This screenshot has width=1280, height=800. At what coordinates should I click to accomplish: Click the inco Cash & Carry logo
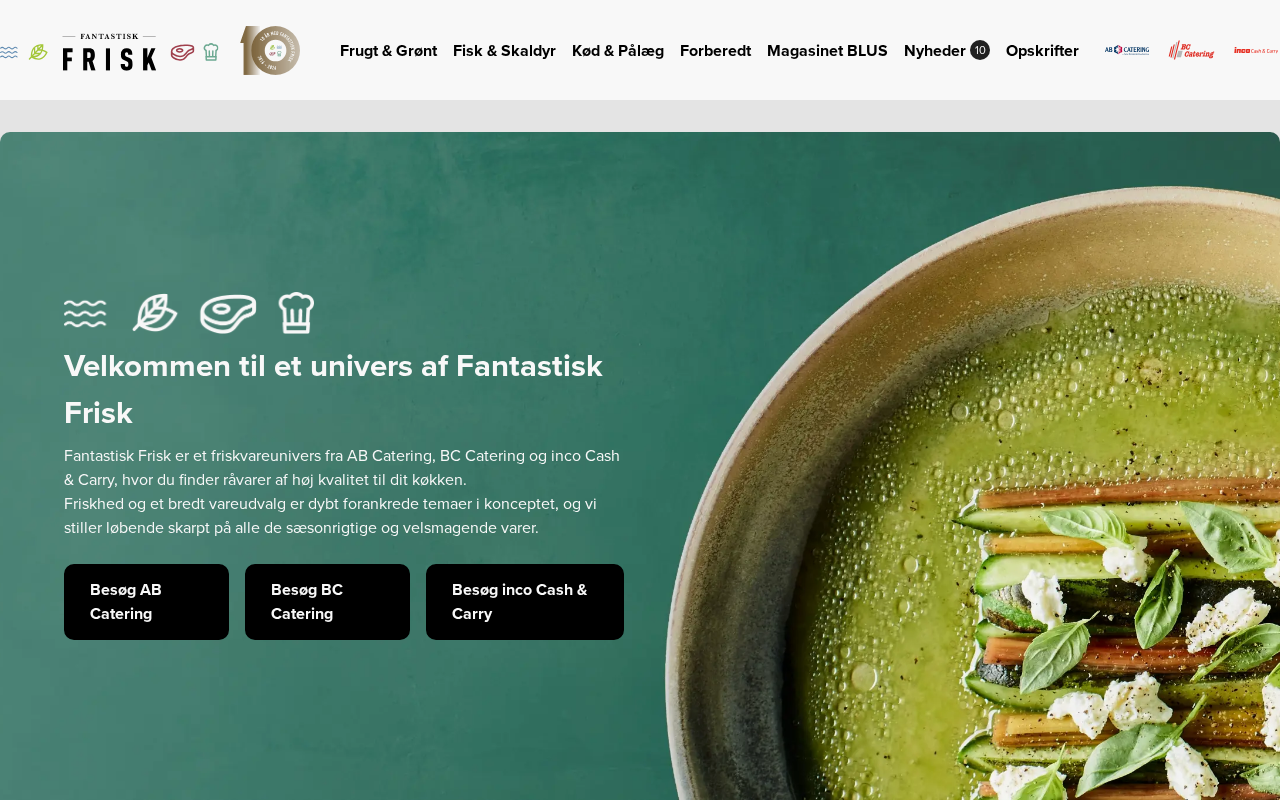[1256, 50]
